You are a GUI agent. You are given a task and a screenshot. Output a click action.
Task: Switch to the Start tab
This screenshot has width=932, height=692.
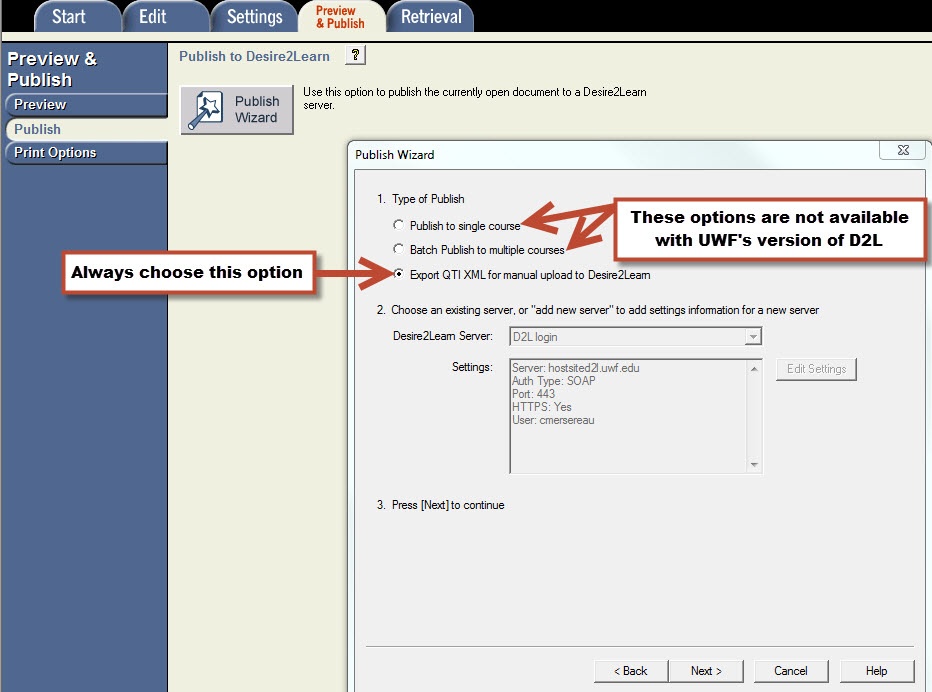[69, 16]
